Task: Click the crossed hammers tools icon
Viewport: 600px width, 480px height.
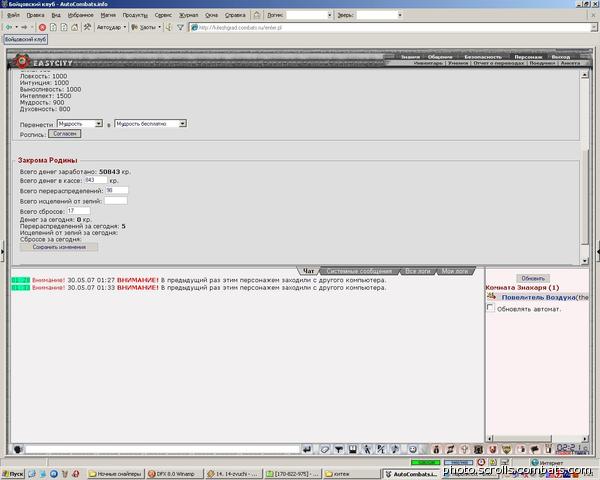Action: click(87, 27)
